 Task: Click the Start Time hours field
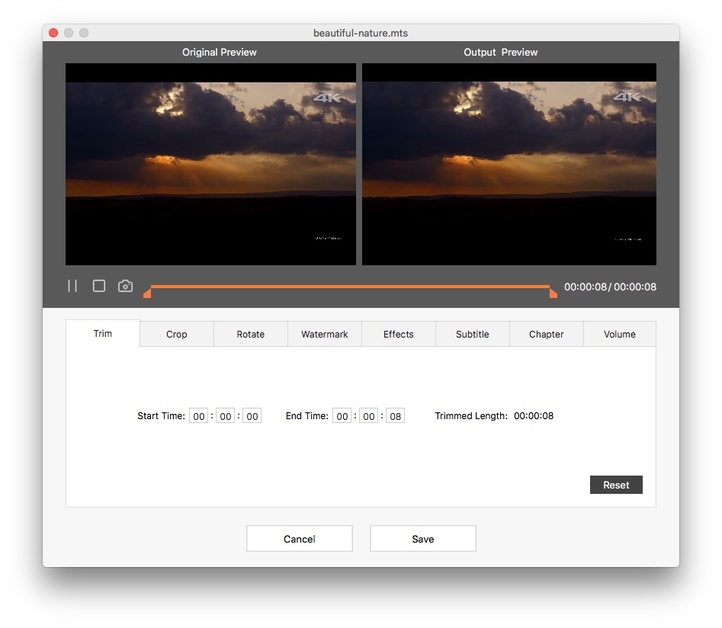click(199, 416)
